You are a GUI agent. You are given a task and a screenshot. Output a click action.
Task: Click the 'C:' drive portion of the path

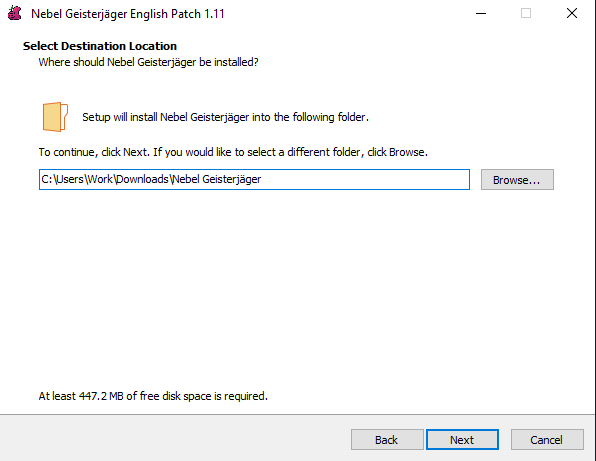tap(46, 179)
